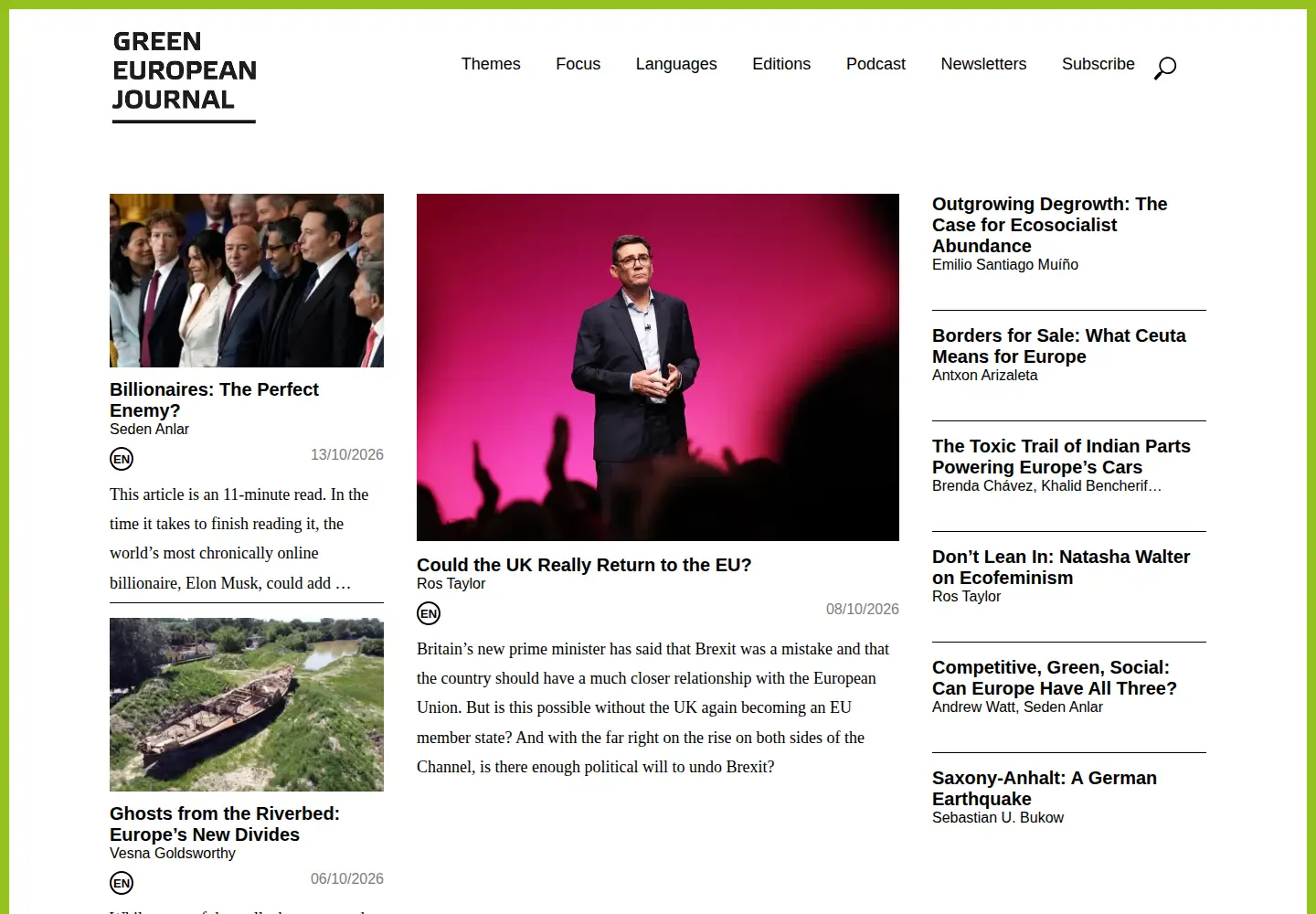Open the Newsletters page
Screen dimensions: 1316x914
pyautogui.click(x=983, y=64)
